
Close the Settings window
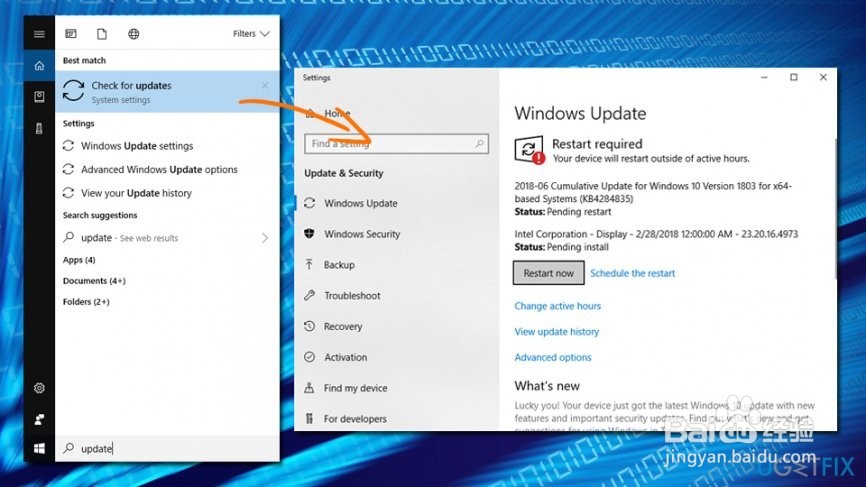tap(823, 78)
